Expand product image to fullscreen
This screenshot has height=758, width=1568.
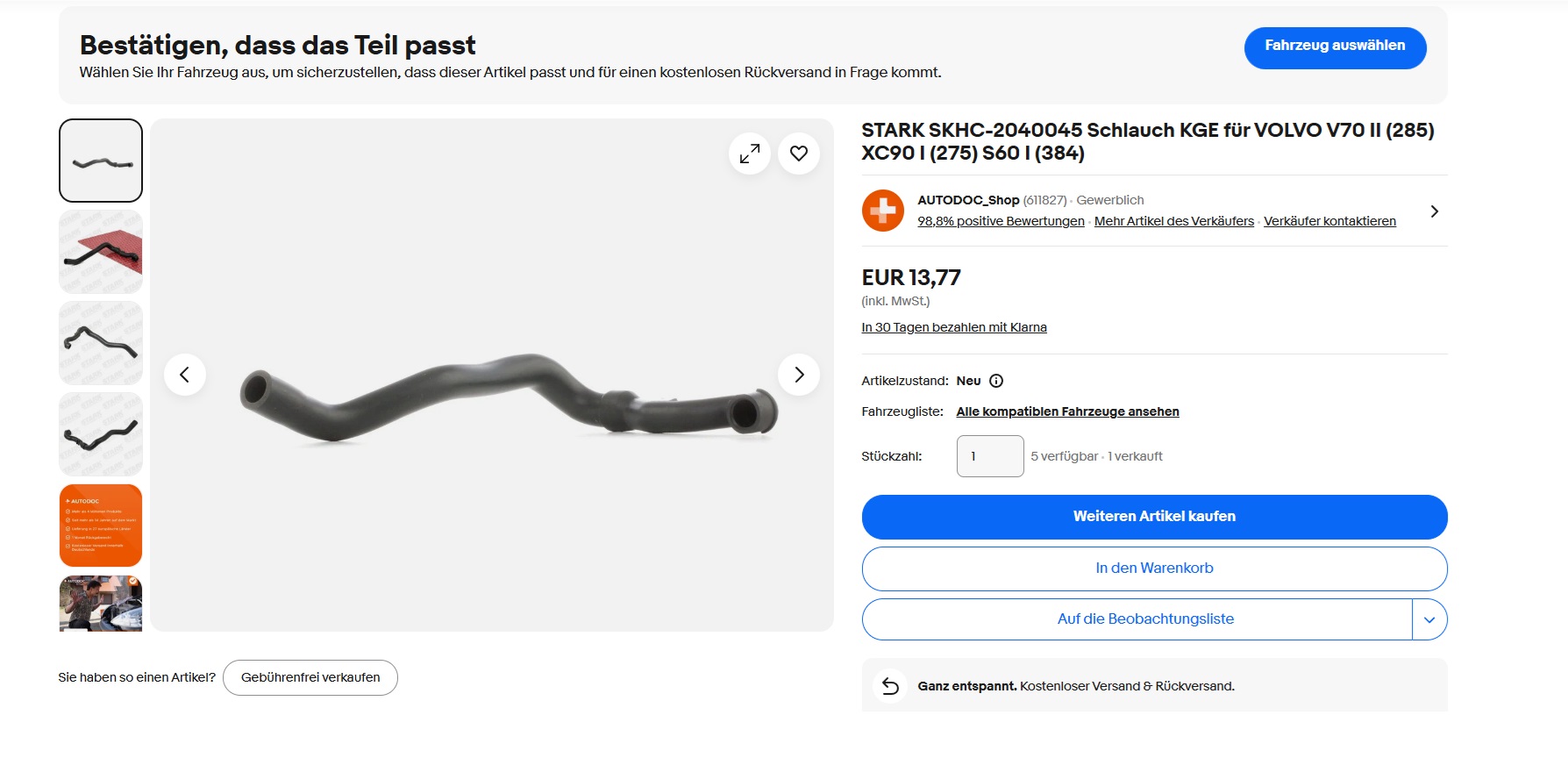click(750, 154)
